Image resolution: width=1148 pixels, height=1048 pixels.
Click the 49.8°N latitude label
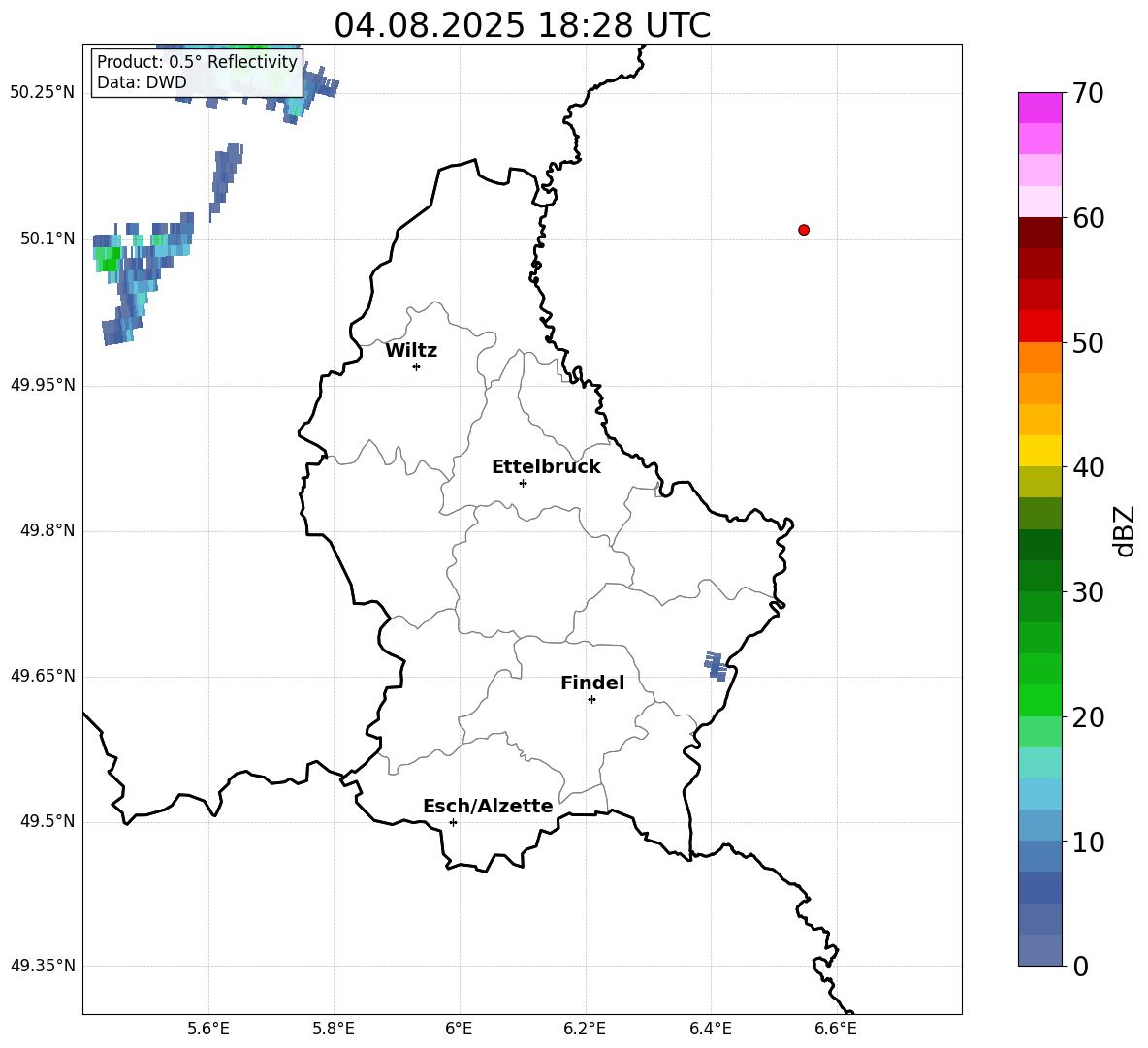tap(48, 530)
